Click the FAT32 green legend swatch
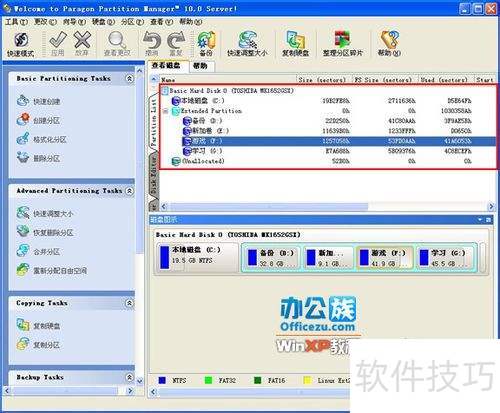 [x=208, y=380]
